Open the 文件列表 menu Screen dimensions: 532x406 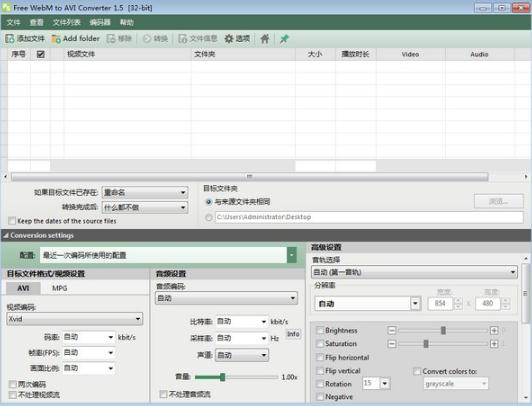pyautogui.click(x=66, y=22)
